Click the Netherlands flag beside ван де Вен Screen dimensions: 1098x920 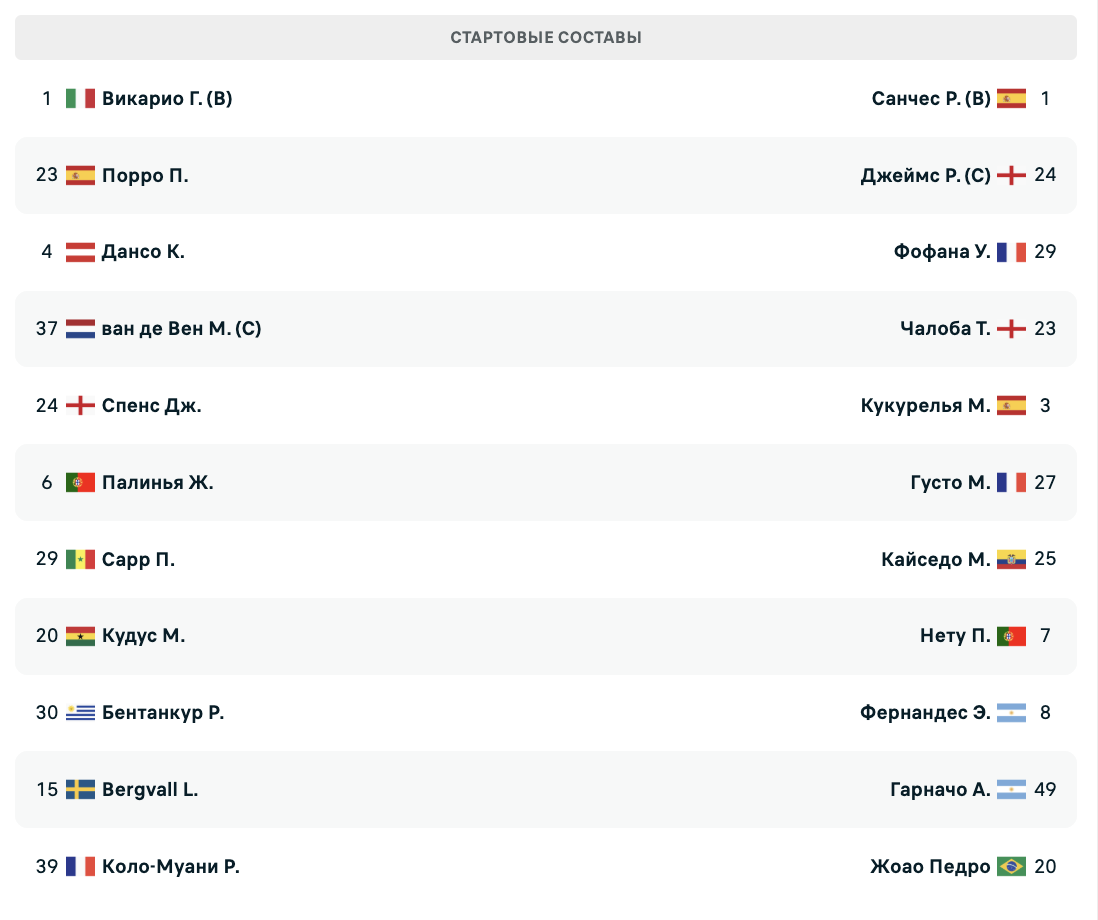coord(80,329)
